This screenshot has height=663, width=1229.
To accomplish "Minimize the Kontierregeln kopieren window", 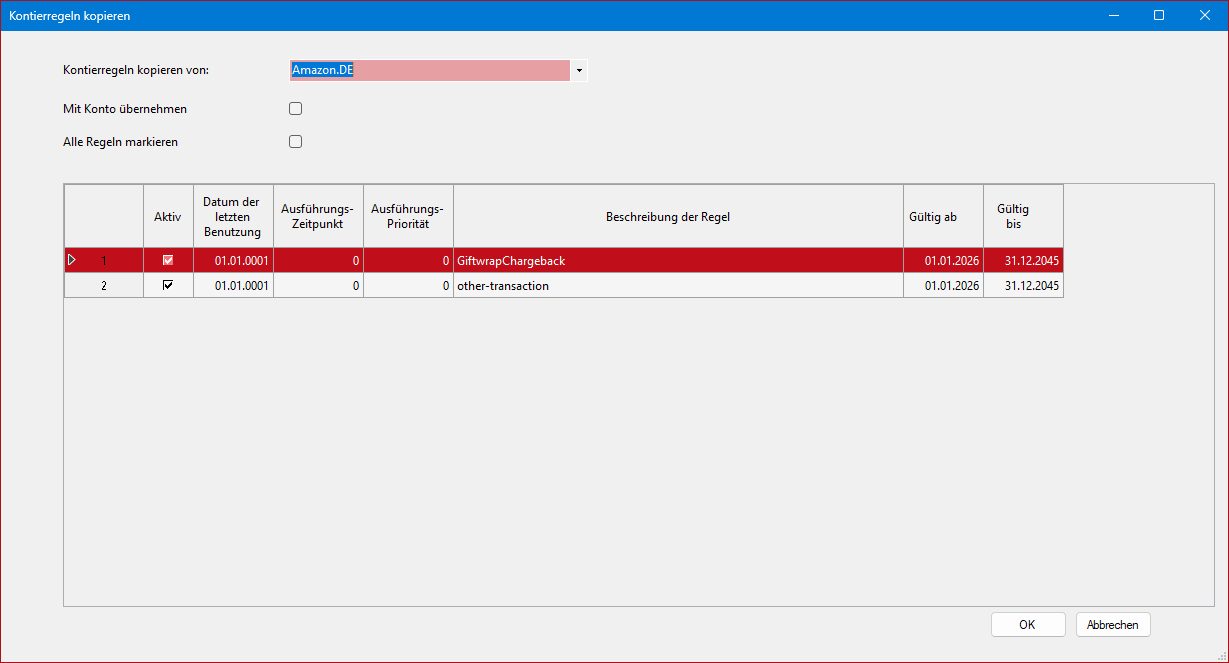I will pos(1113,15).
